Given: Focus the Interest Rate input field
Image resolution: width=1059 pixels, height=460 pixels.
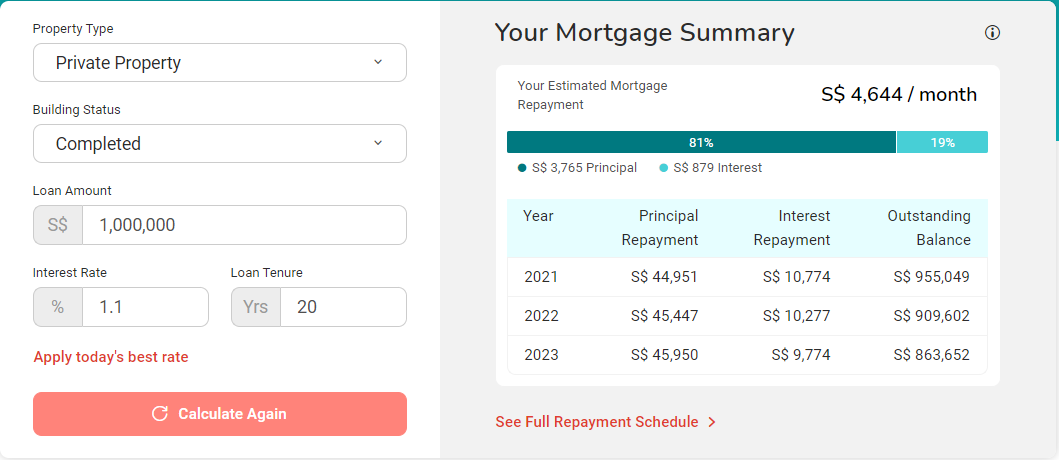Looking at the screenshot, I should click(144, 307).
